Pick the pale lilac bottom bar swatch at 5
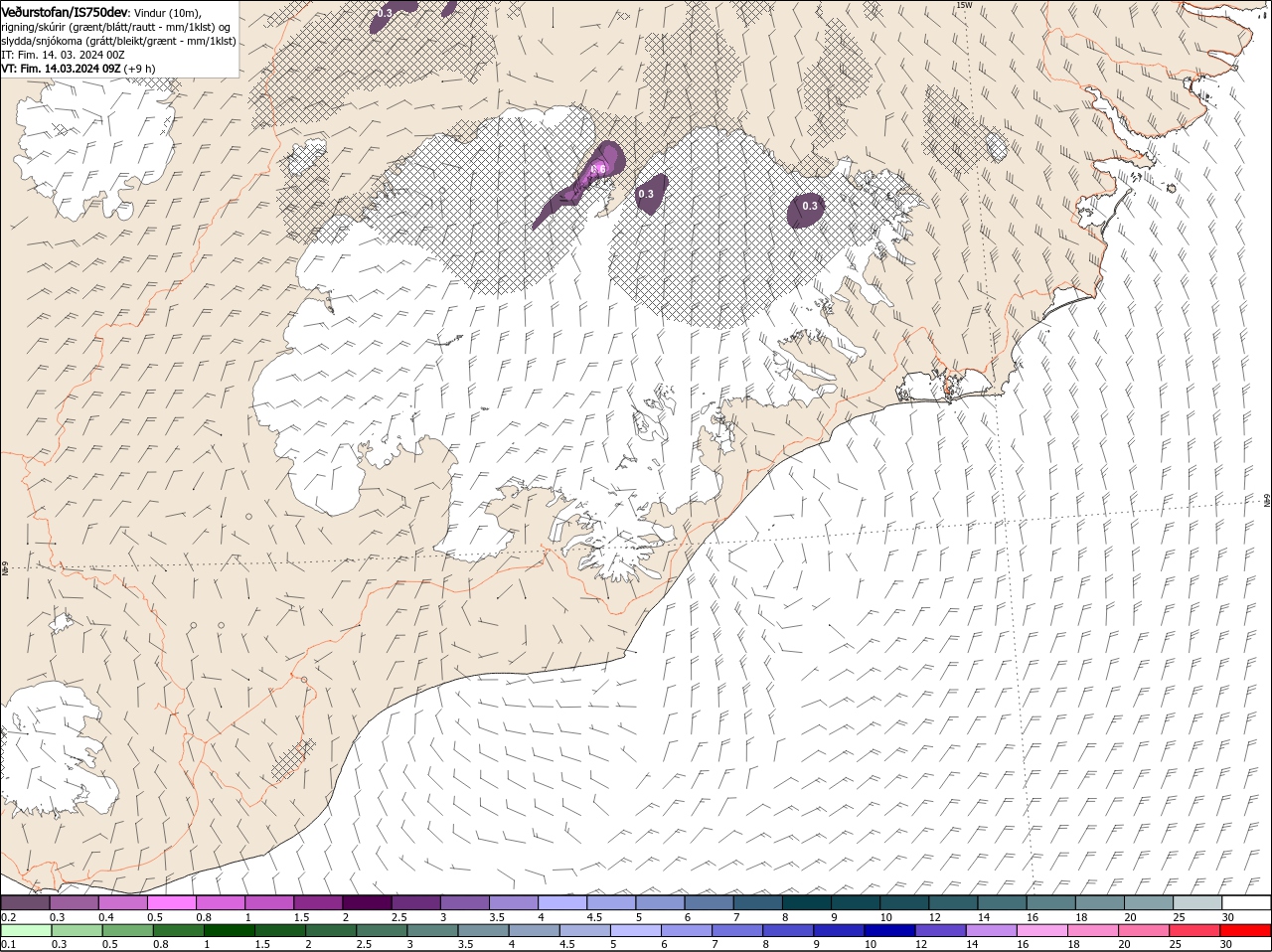This screenshot has height=952, width=1272. 635,930
